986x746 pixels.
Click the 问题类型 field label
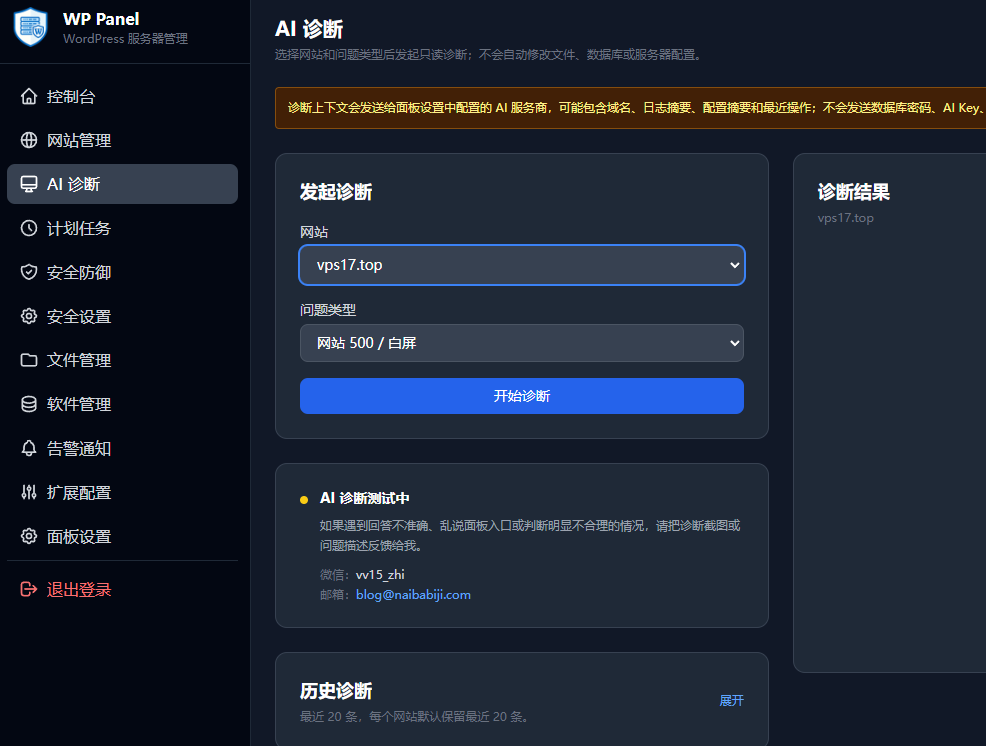328,310
